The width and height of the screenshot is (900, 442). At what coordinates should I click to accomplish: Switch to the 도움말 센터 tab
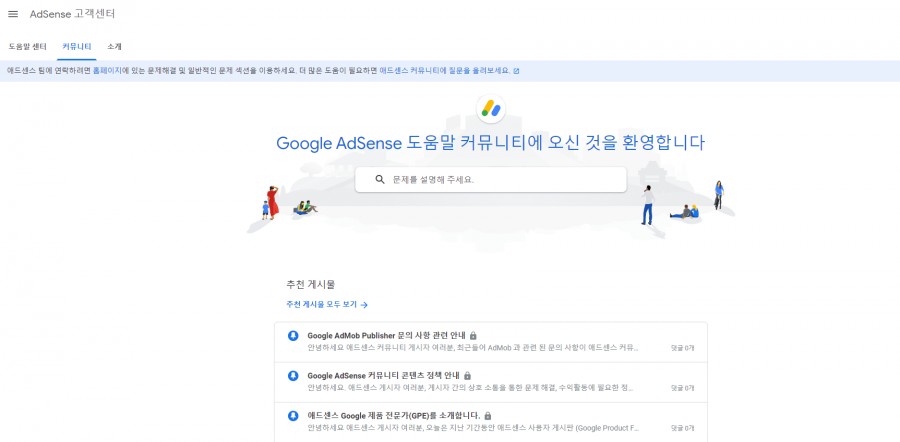click(28, 47)
